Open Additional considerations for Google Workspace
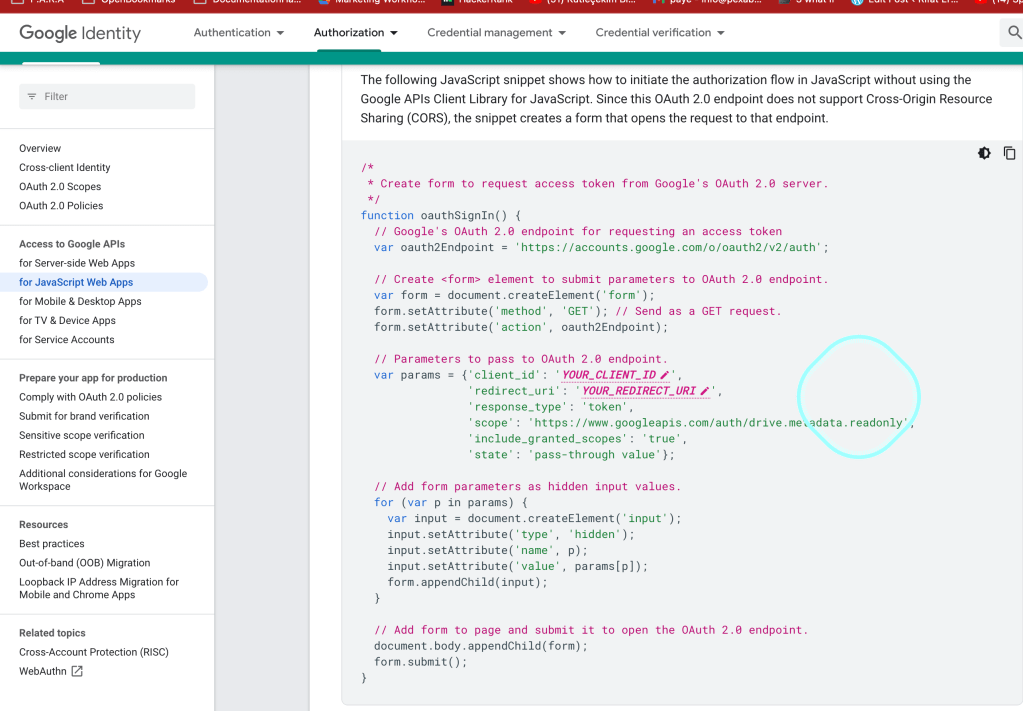Viewport: 1023px width, 711px height. [103, 480]
